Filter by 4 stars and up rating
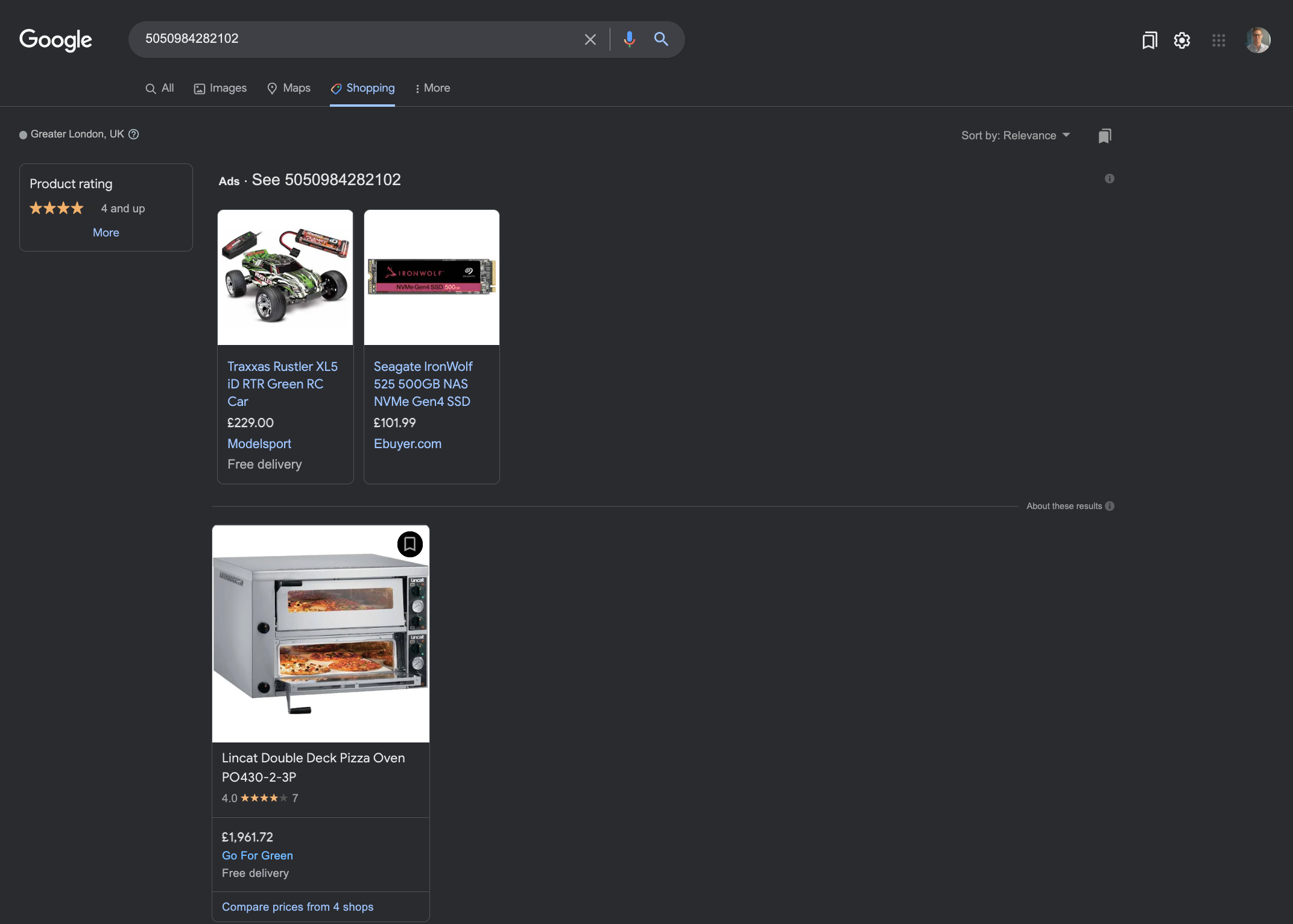 click(x=87, y=209)
